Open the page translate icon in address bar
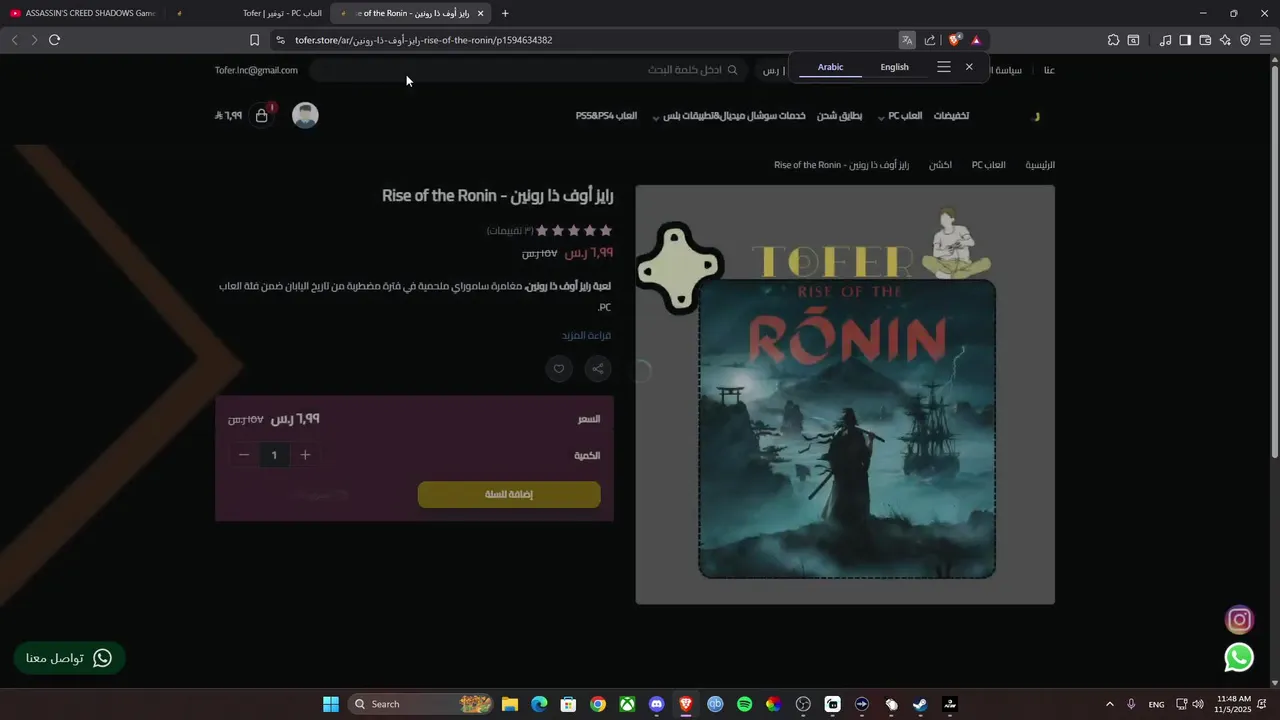Viewport: 1280px width, 720px height. [907, 40]
